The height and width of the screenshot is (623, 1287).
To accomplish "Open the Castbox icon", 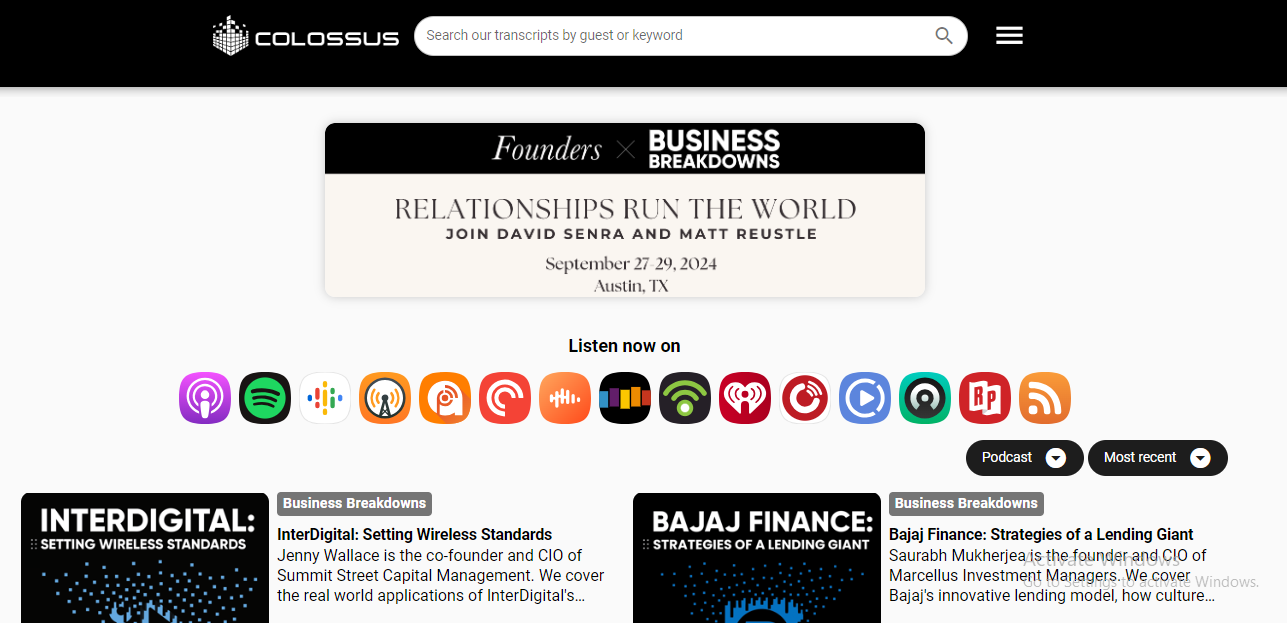I will pyautogui.click(x=565, y=398).
